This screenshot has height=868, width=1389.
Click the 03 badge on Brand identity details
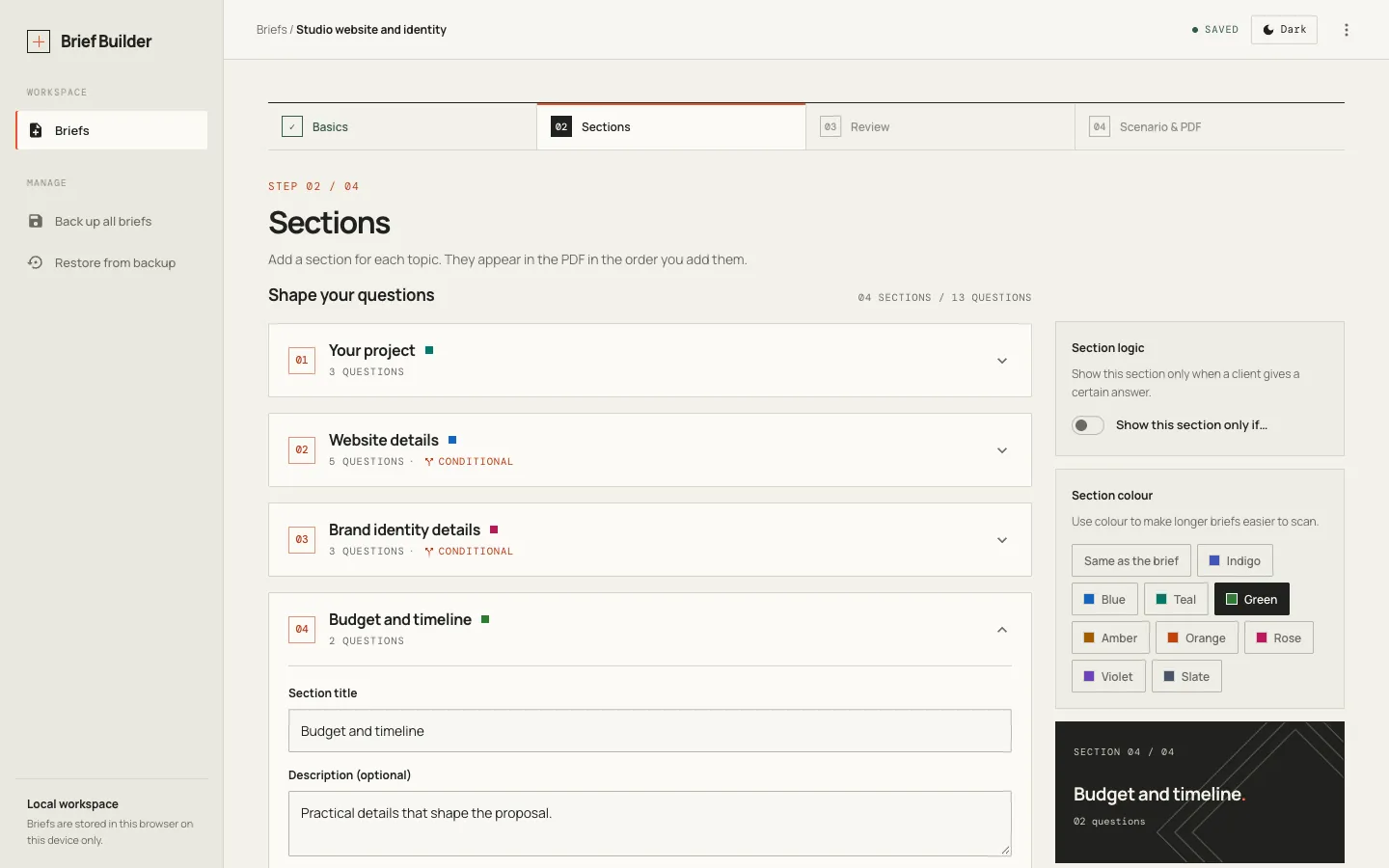coord(302,539)
